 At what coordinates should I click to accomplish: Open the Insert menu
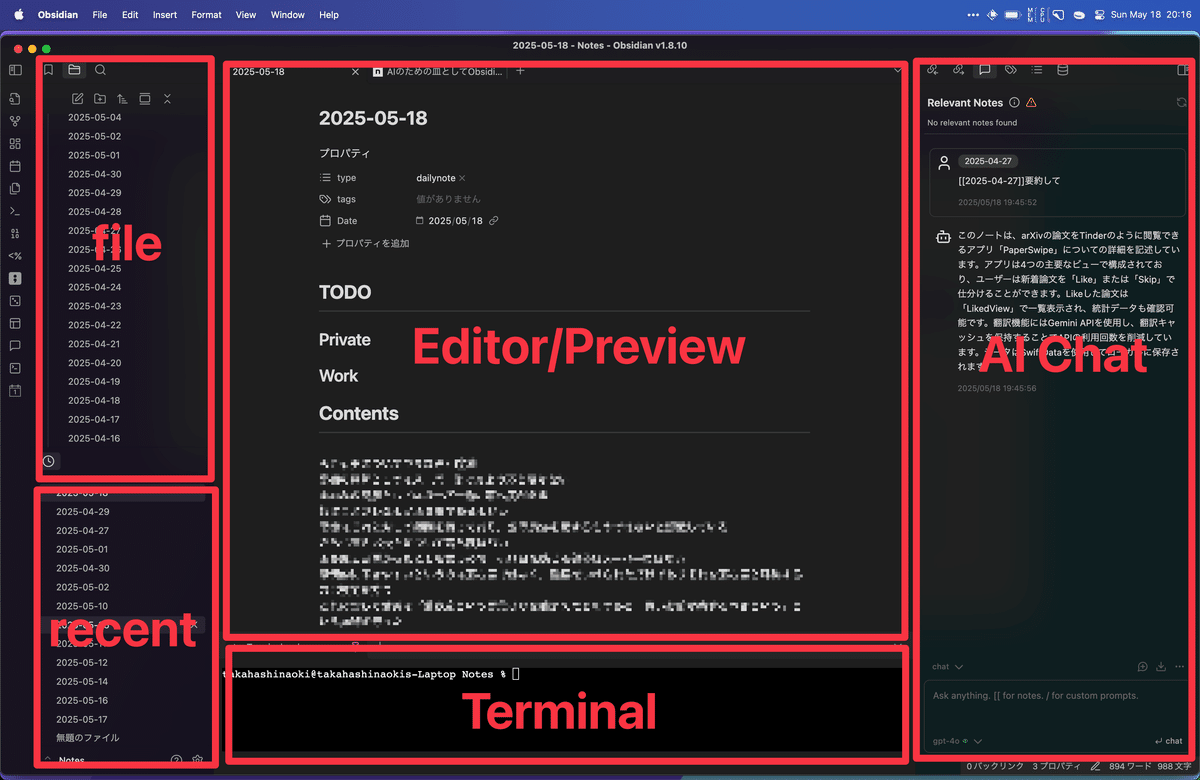click(x=164, y=14)
